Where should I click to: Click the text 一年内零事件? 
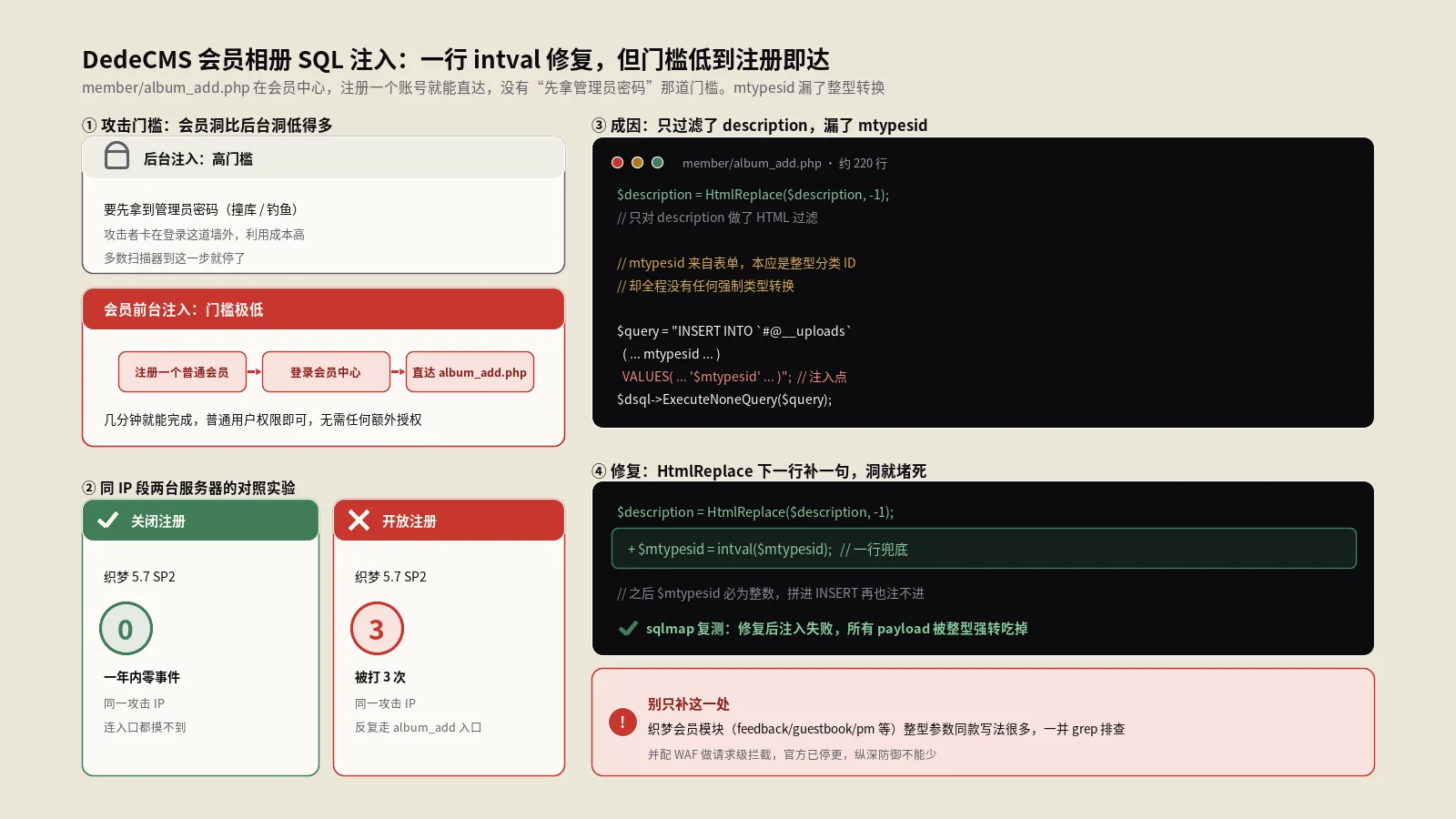click(x=141, y=677)
